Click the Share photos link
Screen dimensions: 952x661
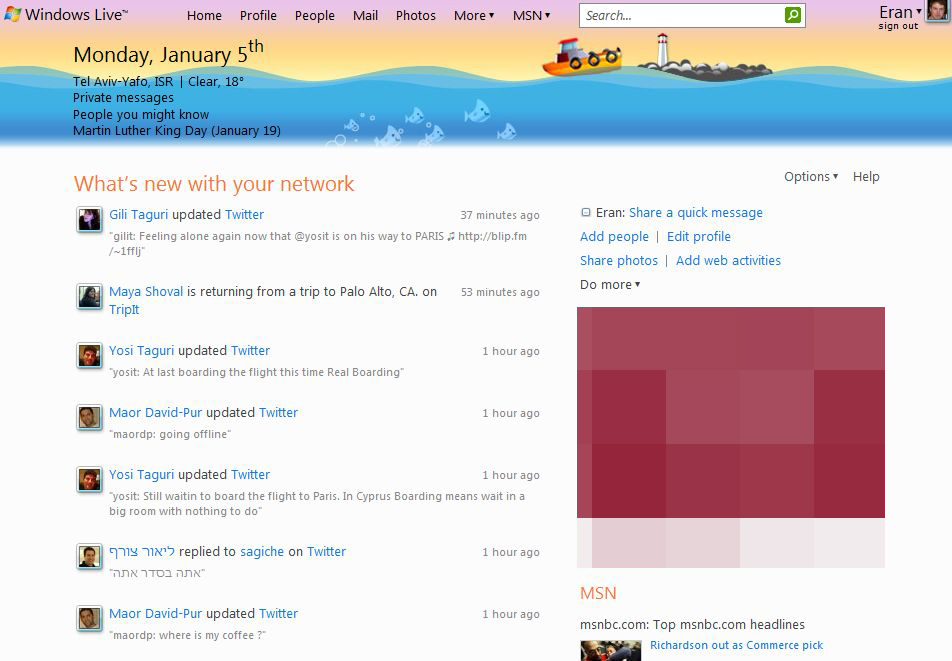click(619, 260)
